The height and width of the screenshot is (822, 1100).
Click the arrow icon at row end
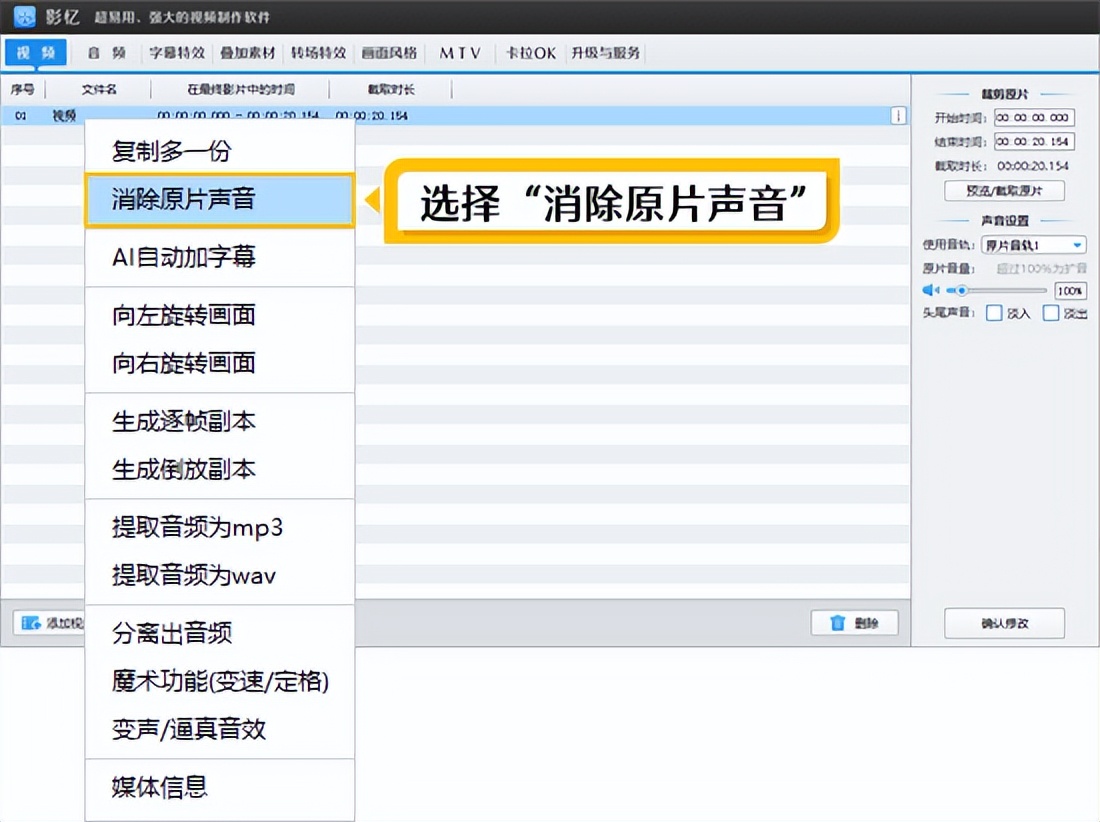pos(898,116)
